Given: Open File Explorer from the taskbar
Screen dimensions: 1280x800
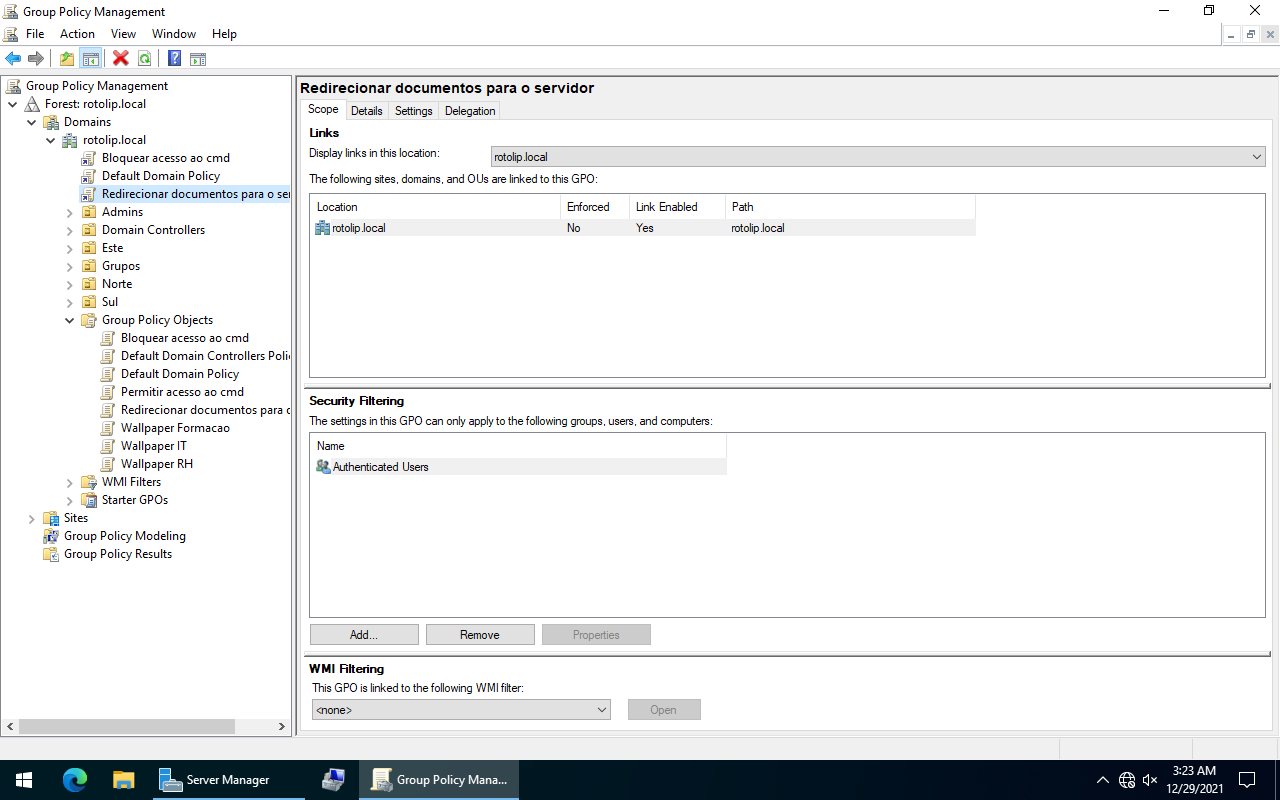Looking at the screenshot, I should [123, 780].
